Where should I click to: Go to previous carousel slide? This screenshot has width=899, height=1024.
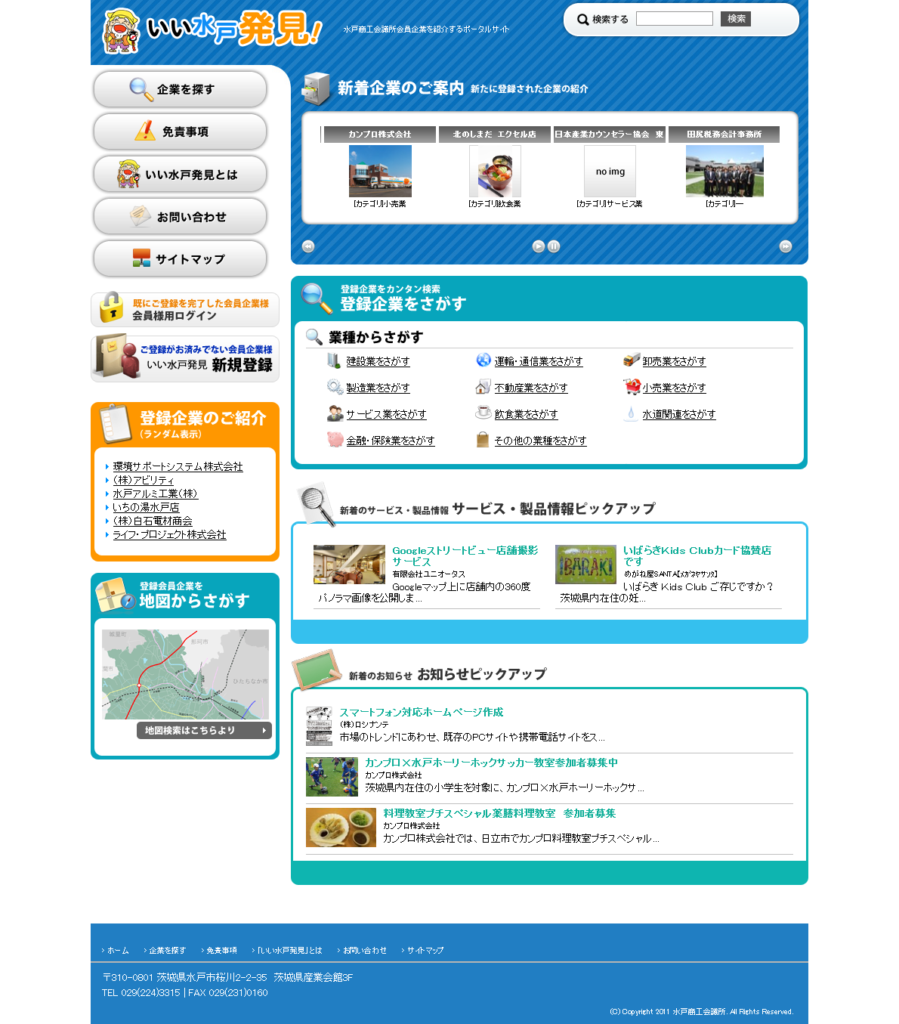click(308, 246)
